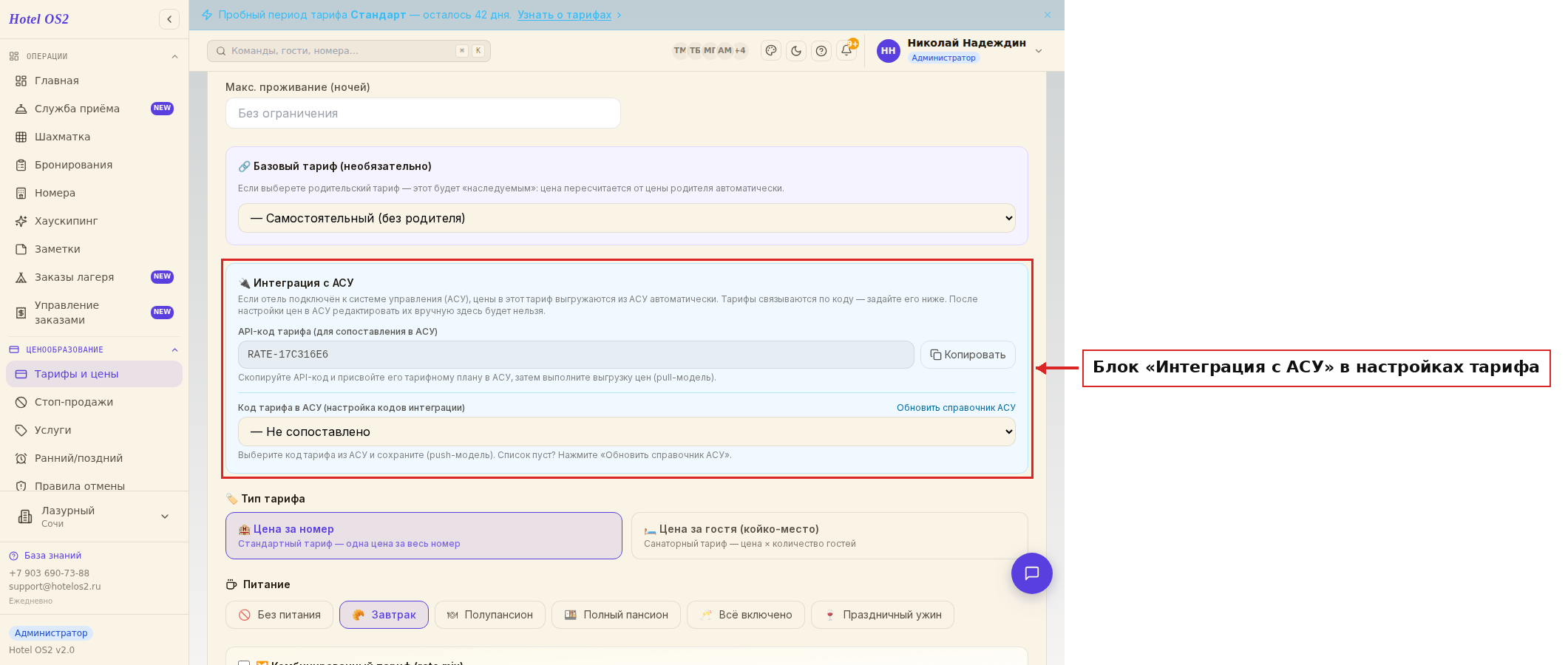1568x665 pixels.
Task: Click the RATE-17C316E6 API code field
Action: (576, 355)
